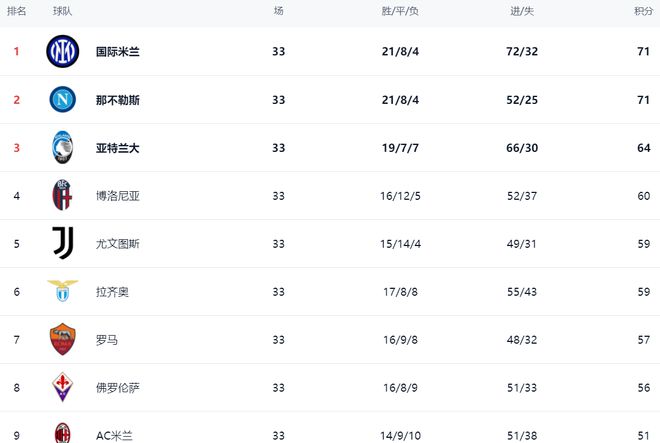Click the Lazio eagle logo
The image size is (660, 443).
click(x=62, y=291)
